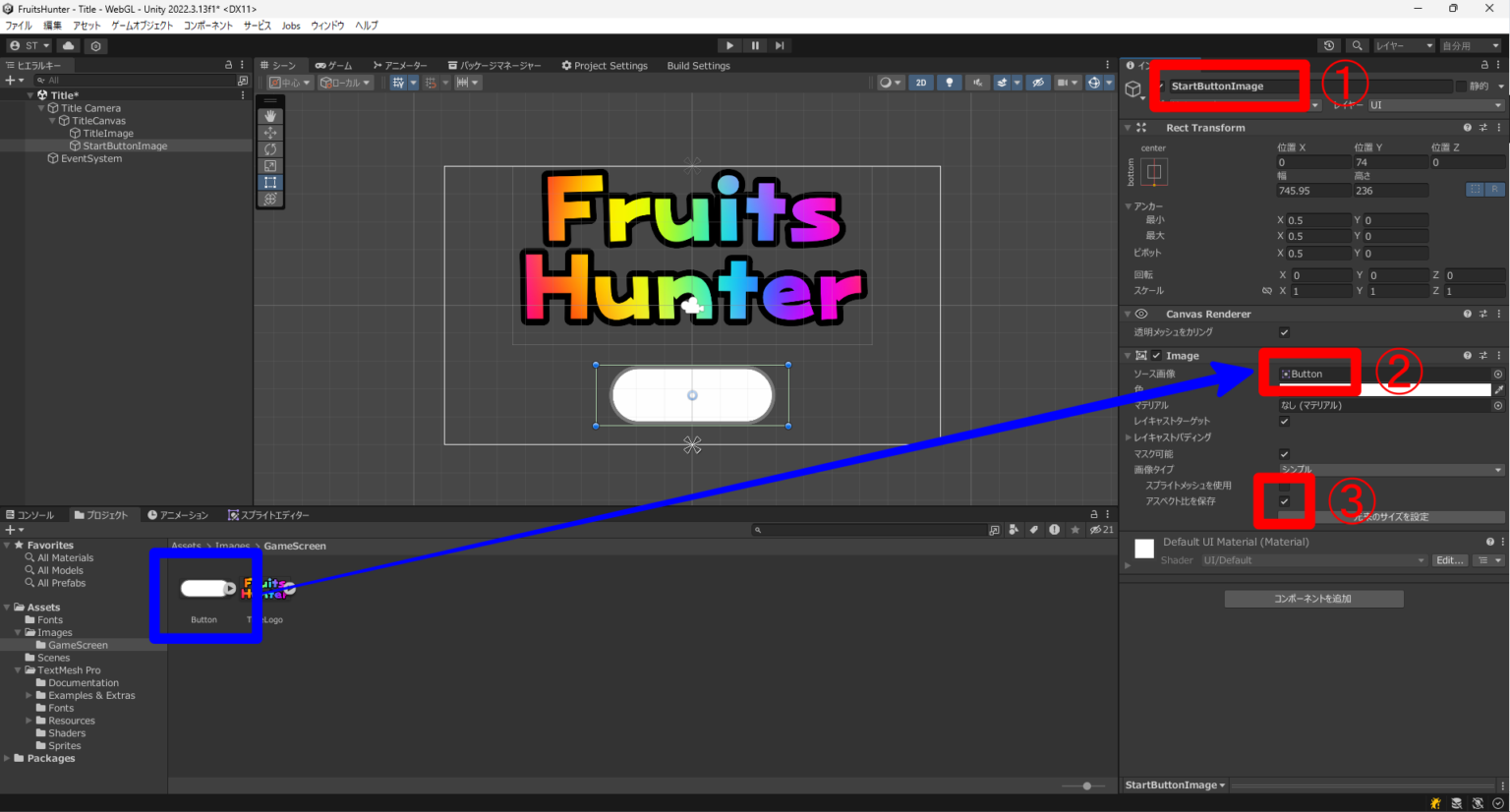Disable the アスペクト比を保存 checkbox
The height and width of the screenshot is (812, 1510).
1284,501
